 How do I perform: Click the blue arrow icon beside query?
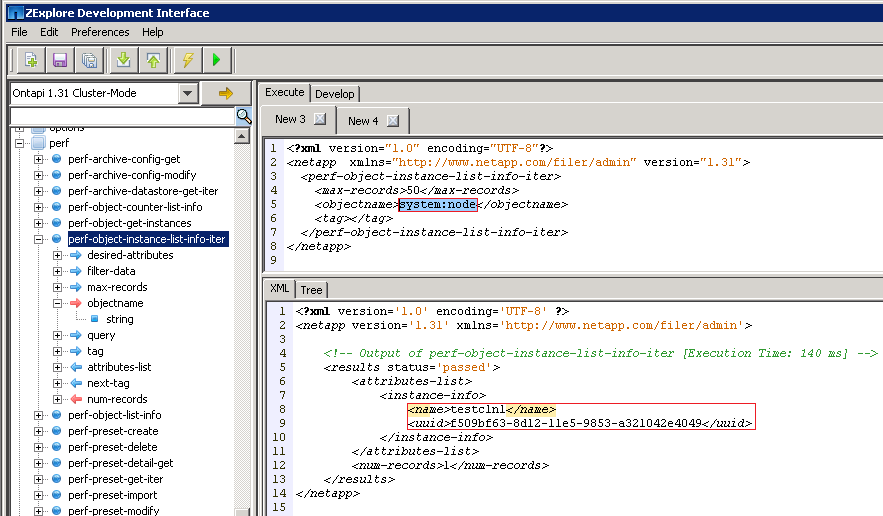pos(75,335)
